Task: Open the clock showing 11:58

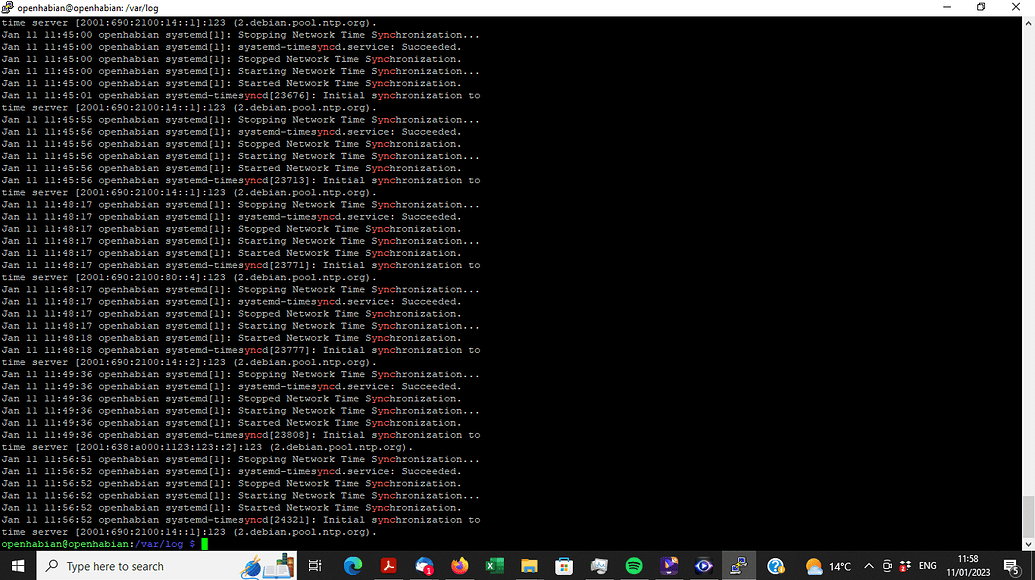Action: click(x=967, y=565)
